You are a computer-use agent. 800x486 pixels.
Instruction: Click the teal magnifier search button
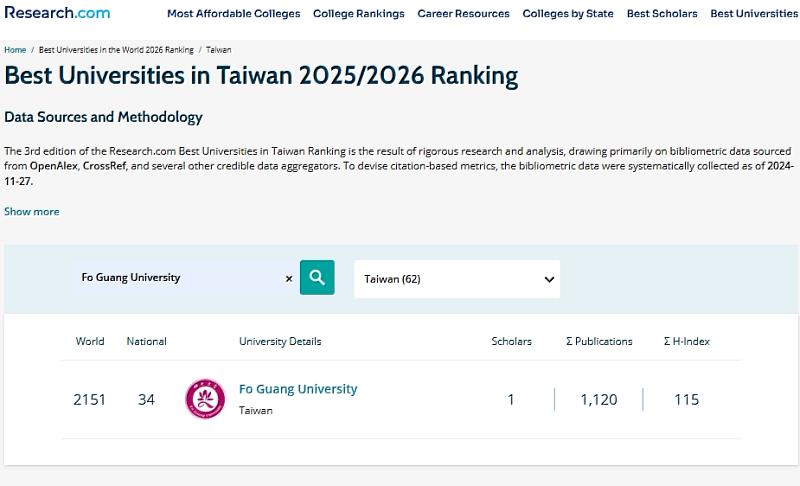317,277
